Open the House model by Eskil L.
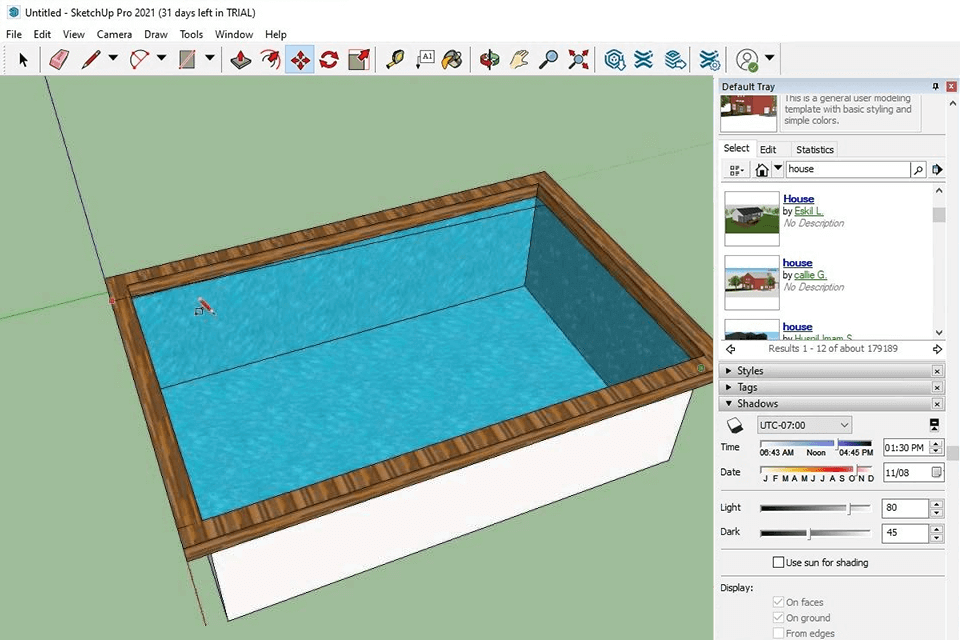The width and height of the screenshot is (960, 640). pos(798,199)
